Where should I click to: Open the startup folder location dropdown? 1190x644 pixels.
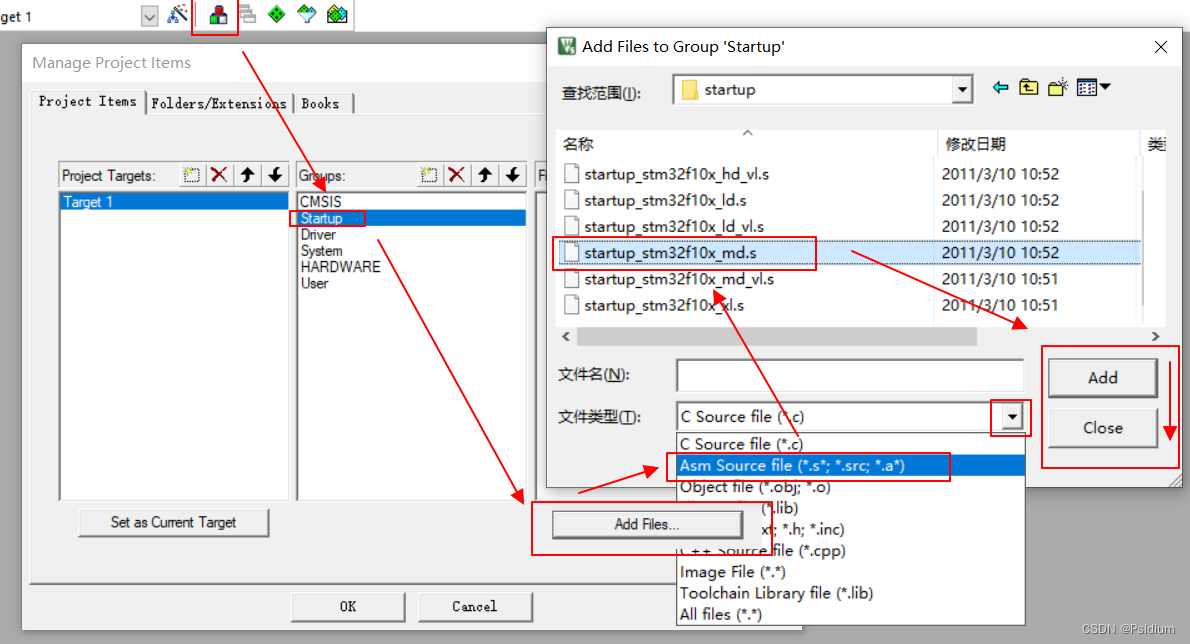pyautogui.click(x=962, y=90)
